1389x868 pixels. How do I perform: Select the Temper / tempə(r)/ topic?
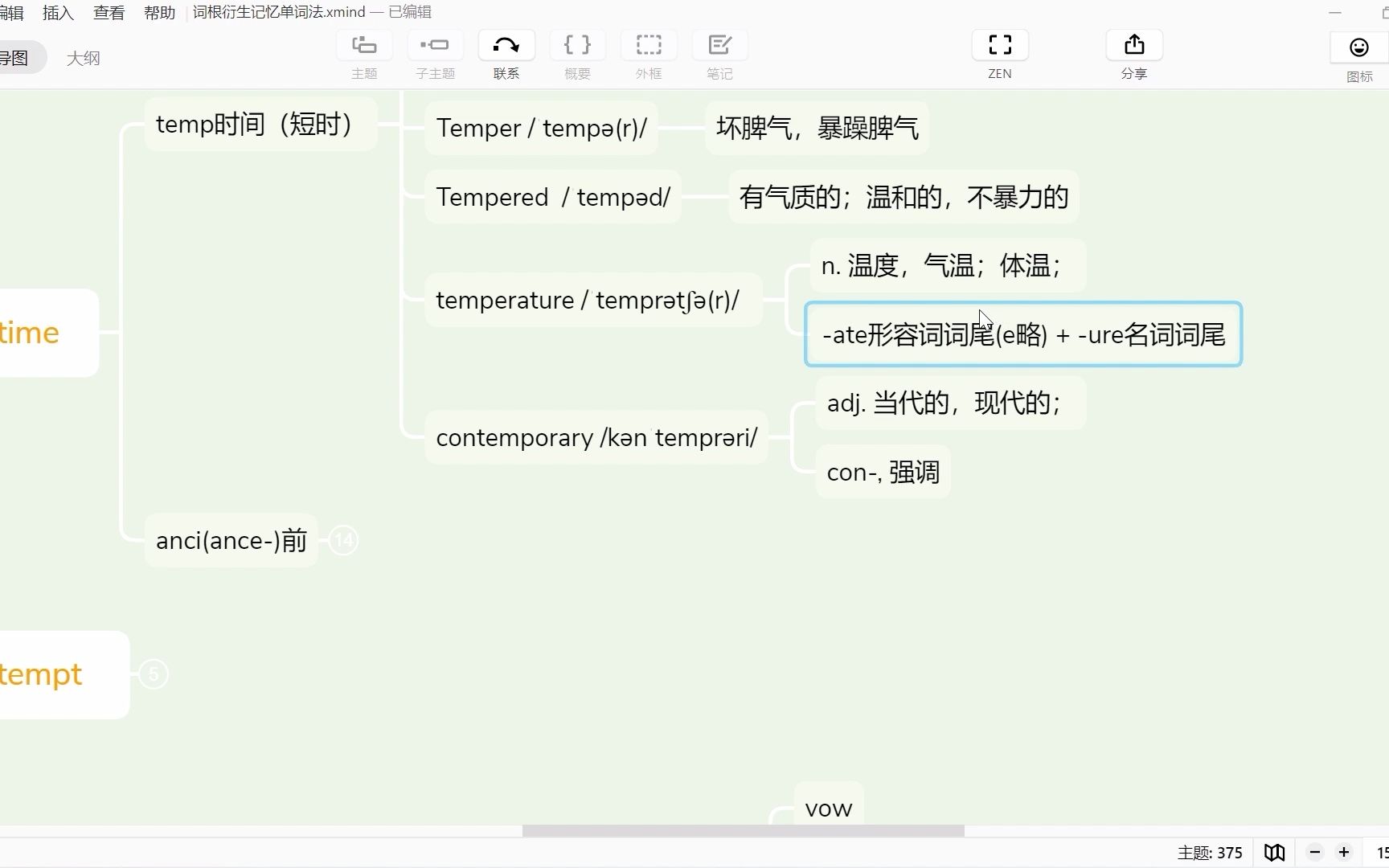[x=541, y=128]
